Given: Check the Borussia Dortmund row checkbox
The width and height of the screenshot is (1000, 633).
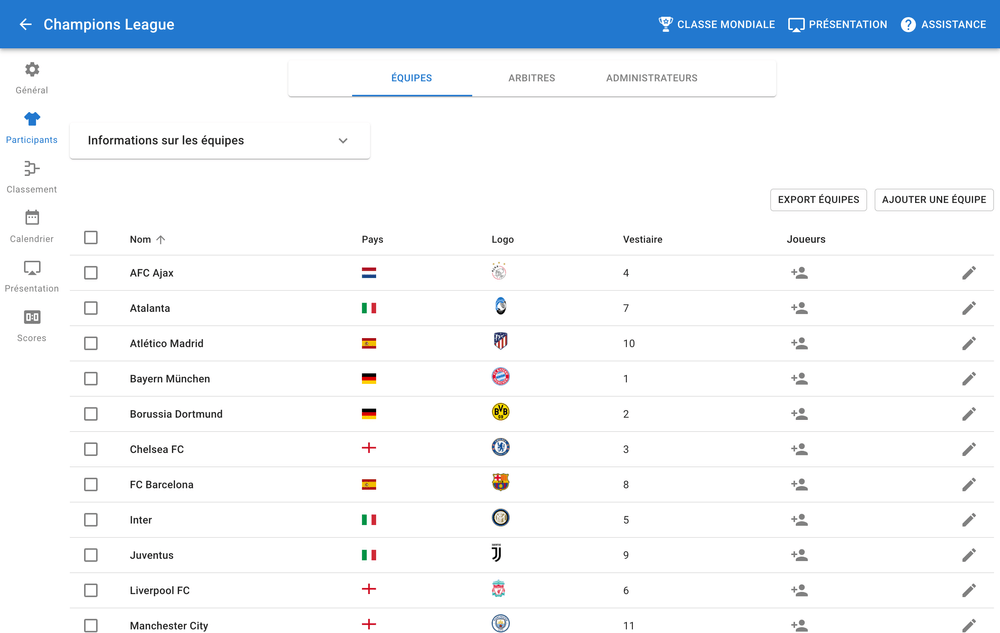Looking at the screenshot, I should point(91,414).
